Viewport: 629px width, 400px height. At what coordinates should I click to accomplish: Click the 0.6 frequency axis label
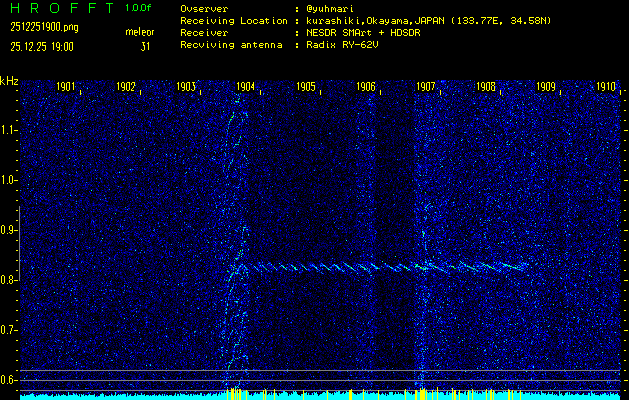pyautogui.click(x=7, y=380)
